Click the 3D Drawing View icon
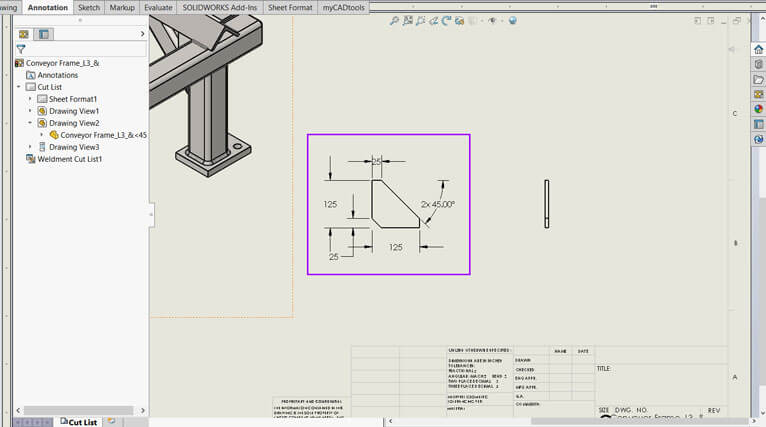The height and width of the screenshot is (427, 766). pyautogui.click(x=459, y=21)
